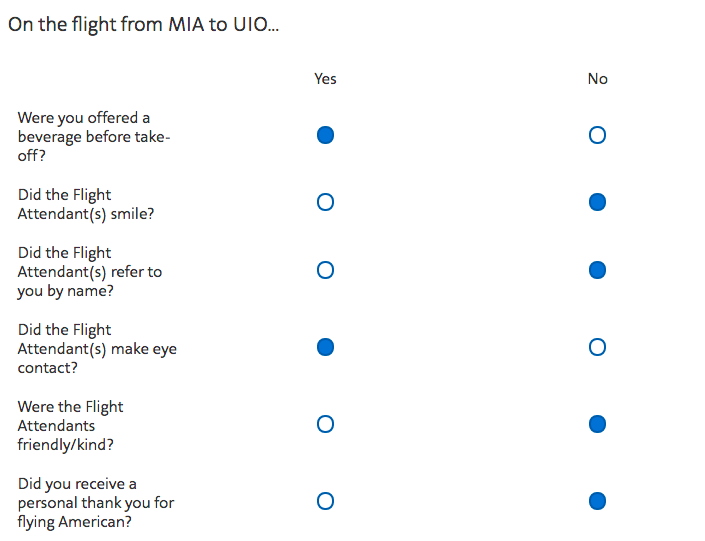
Task: Mark Yes for refer to you by name
Action: tap(325, 270)
